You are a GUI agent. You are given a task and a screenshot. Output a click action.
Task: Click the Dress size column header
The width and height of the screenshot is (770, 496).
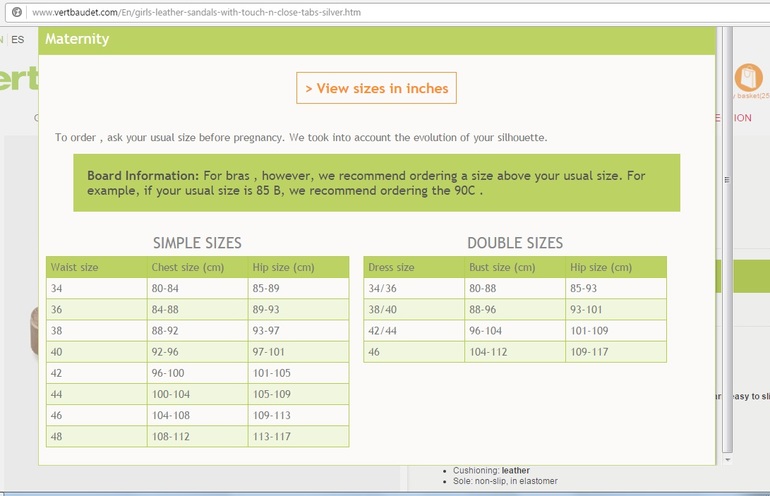click(413, 267)
